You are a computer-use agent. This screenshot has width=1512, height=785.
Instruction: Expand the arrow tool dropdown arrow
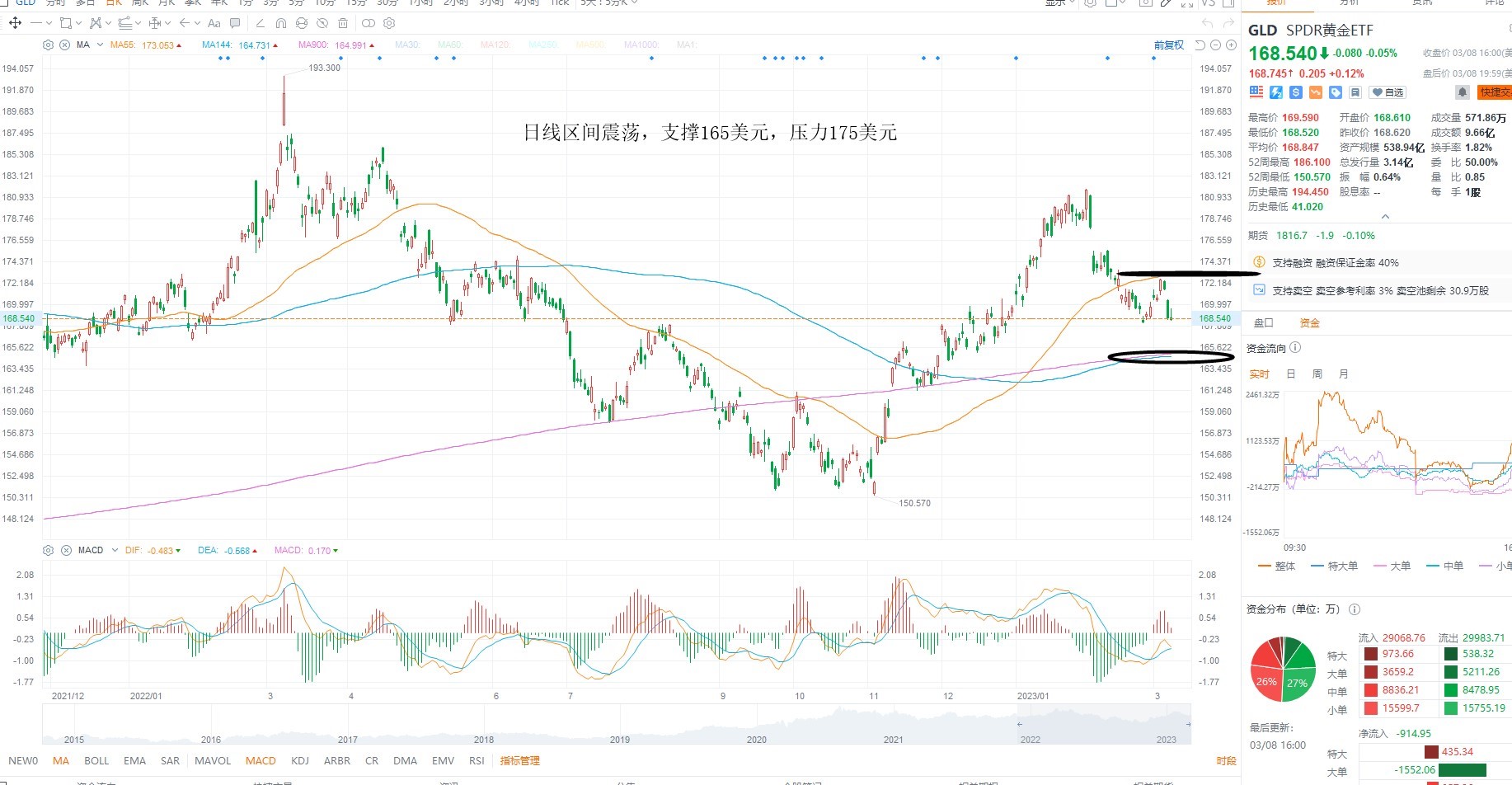pos(197,23)
